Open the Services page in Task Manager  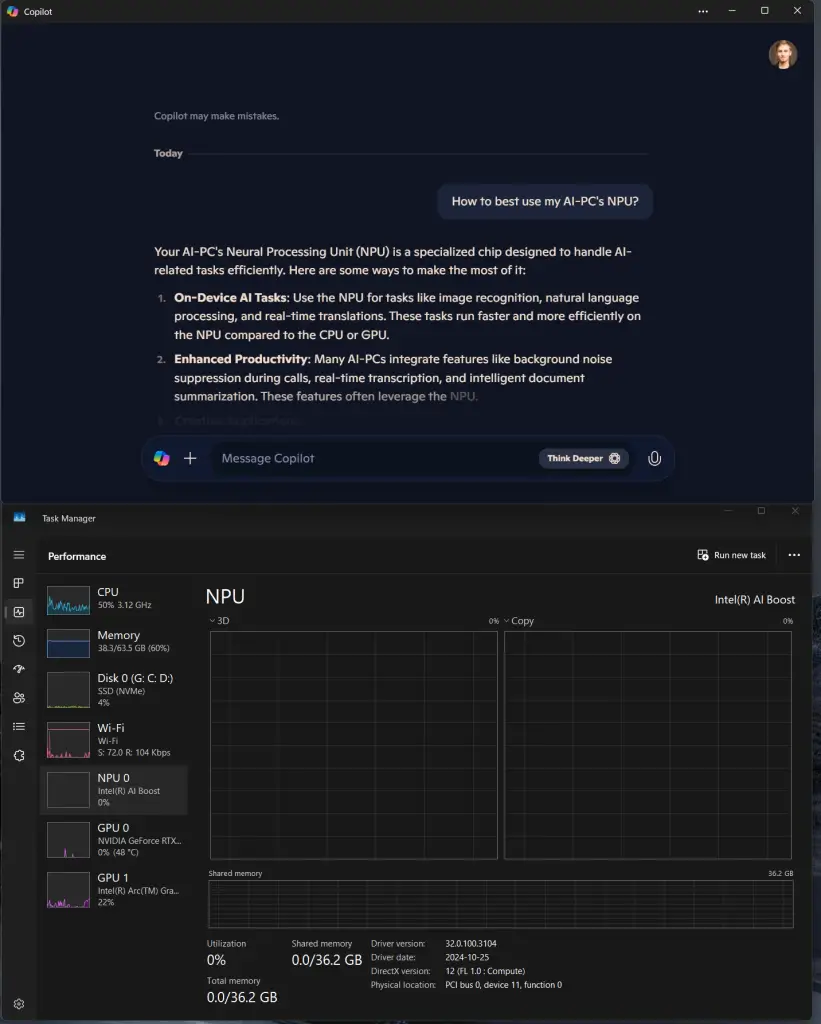(x=18, y=756)
